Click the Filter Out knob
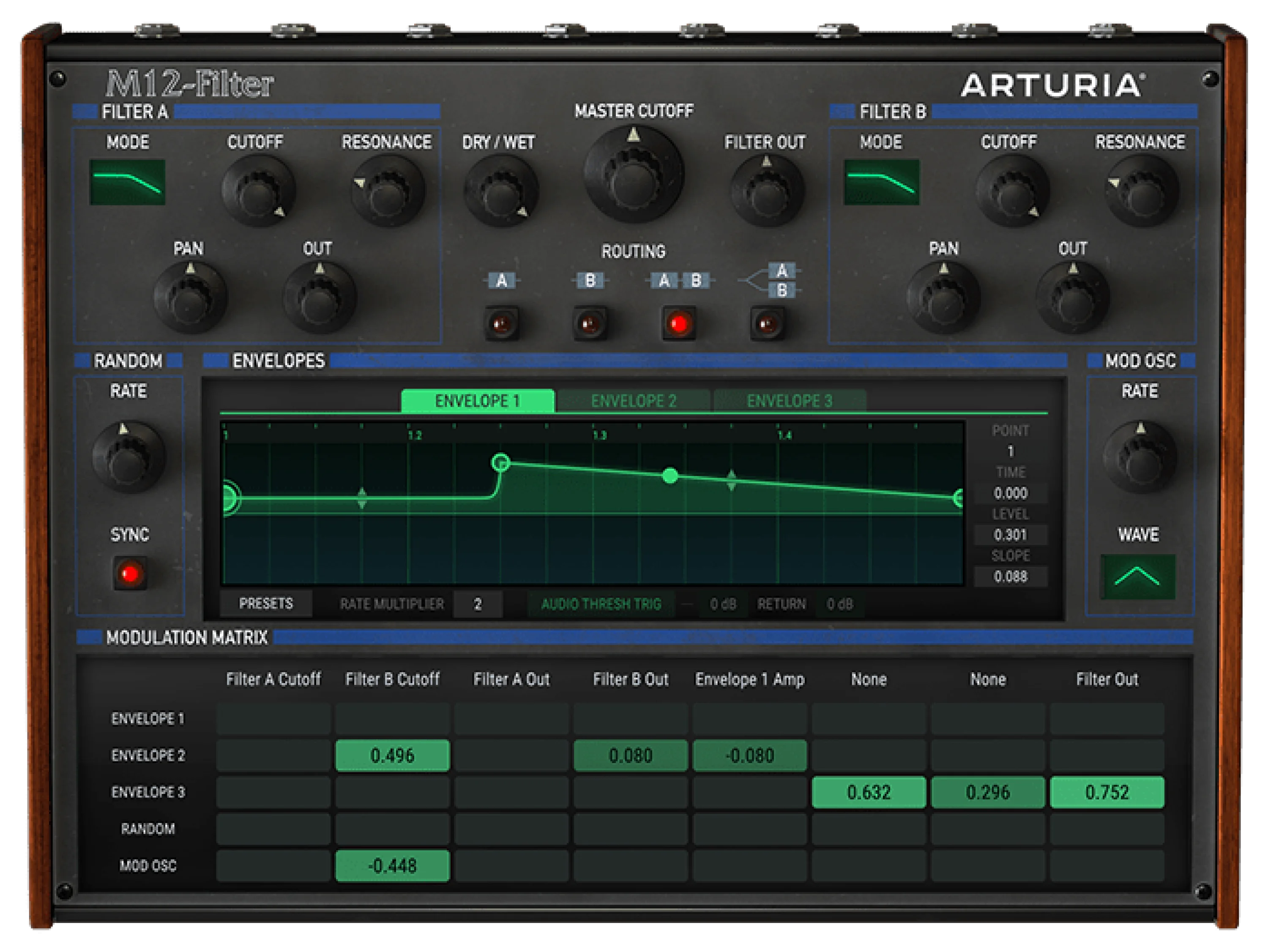 pos(767,191)
